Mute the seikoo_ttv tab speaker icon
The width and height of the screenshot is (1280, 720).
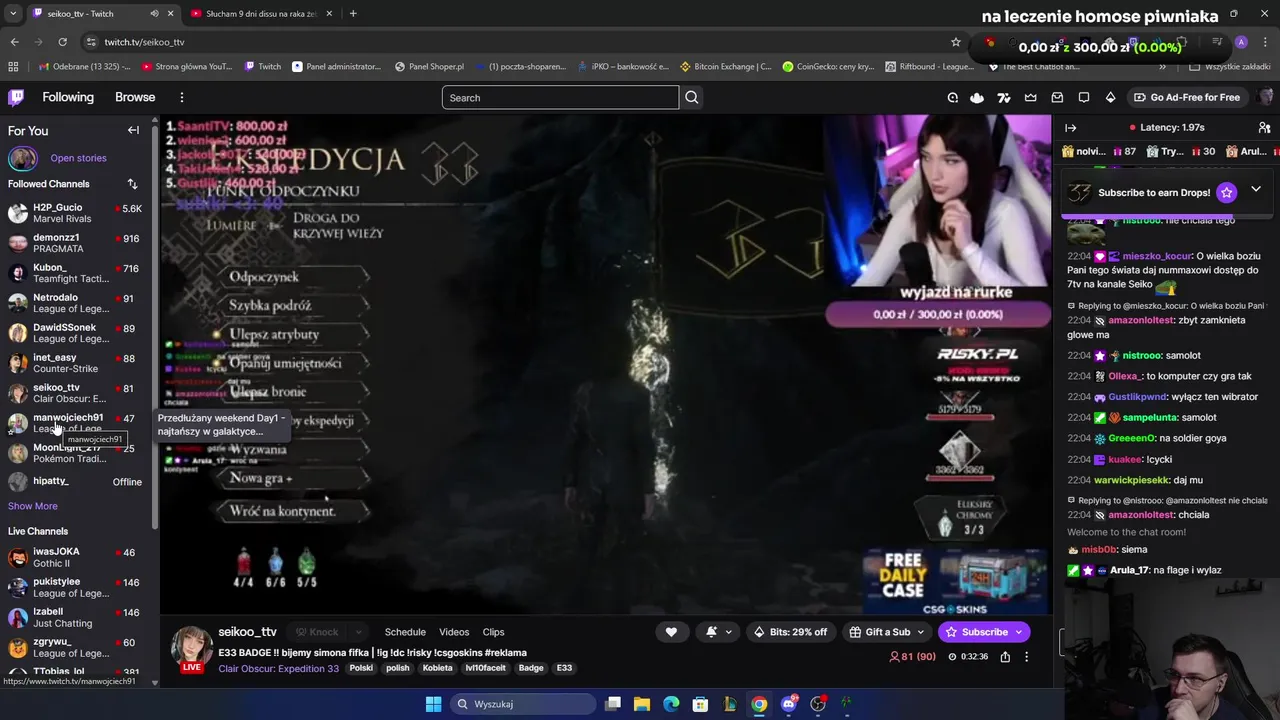tap(154, 14)
